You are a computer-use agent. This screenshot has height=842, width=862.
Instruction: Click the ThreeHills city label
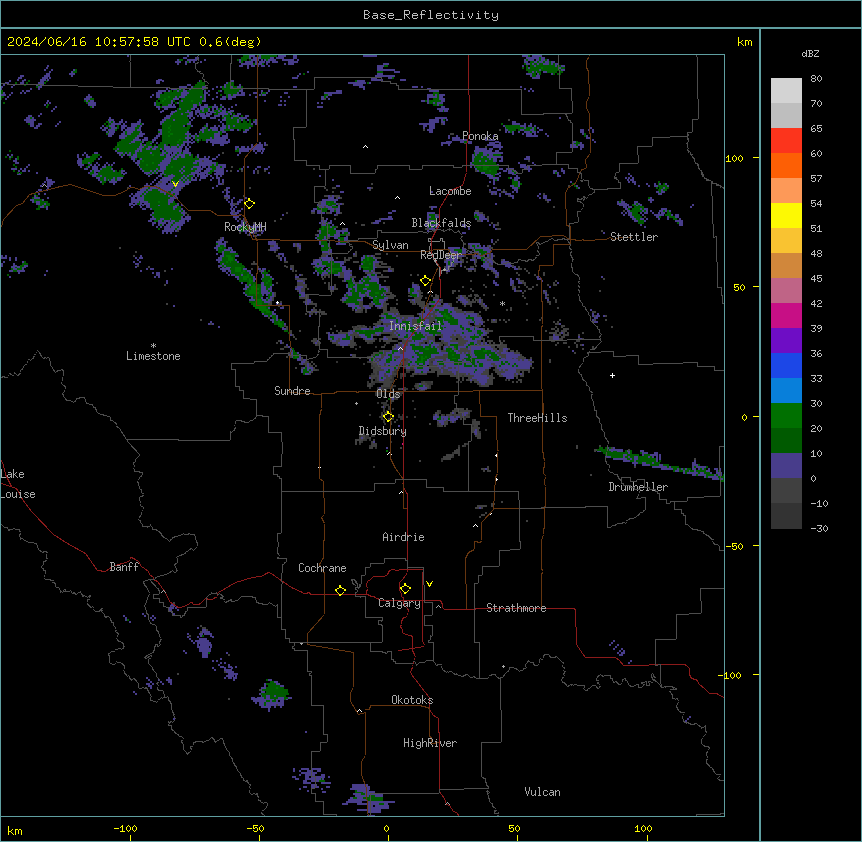coord(537,418)
